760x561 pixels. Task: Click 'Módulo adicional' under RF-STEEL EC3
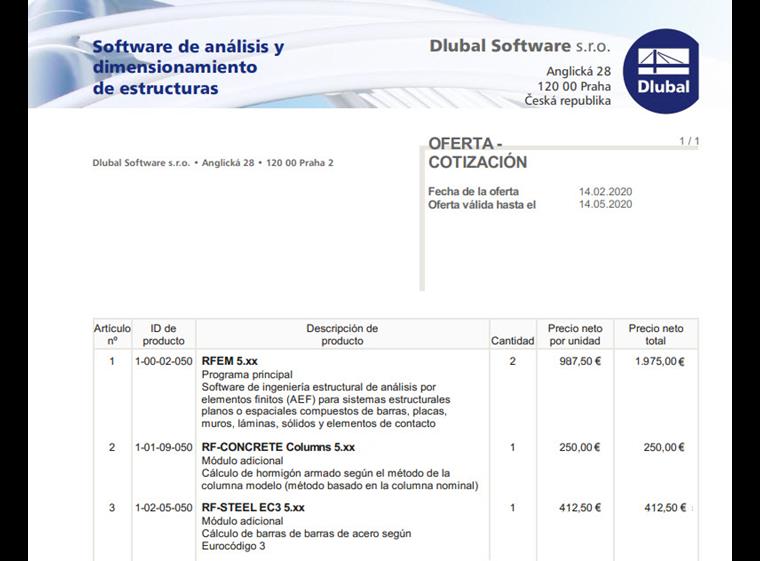[242, 521]
